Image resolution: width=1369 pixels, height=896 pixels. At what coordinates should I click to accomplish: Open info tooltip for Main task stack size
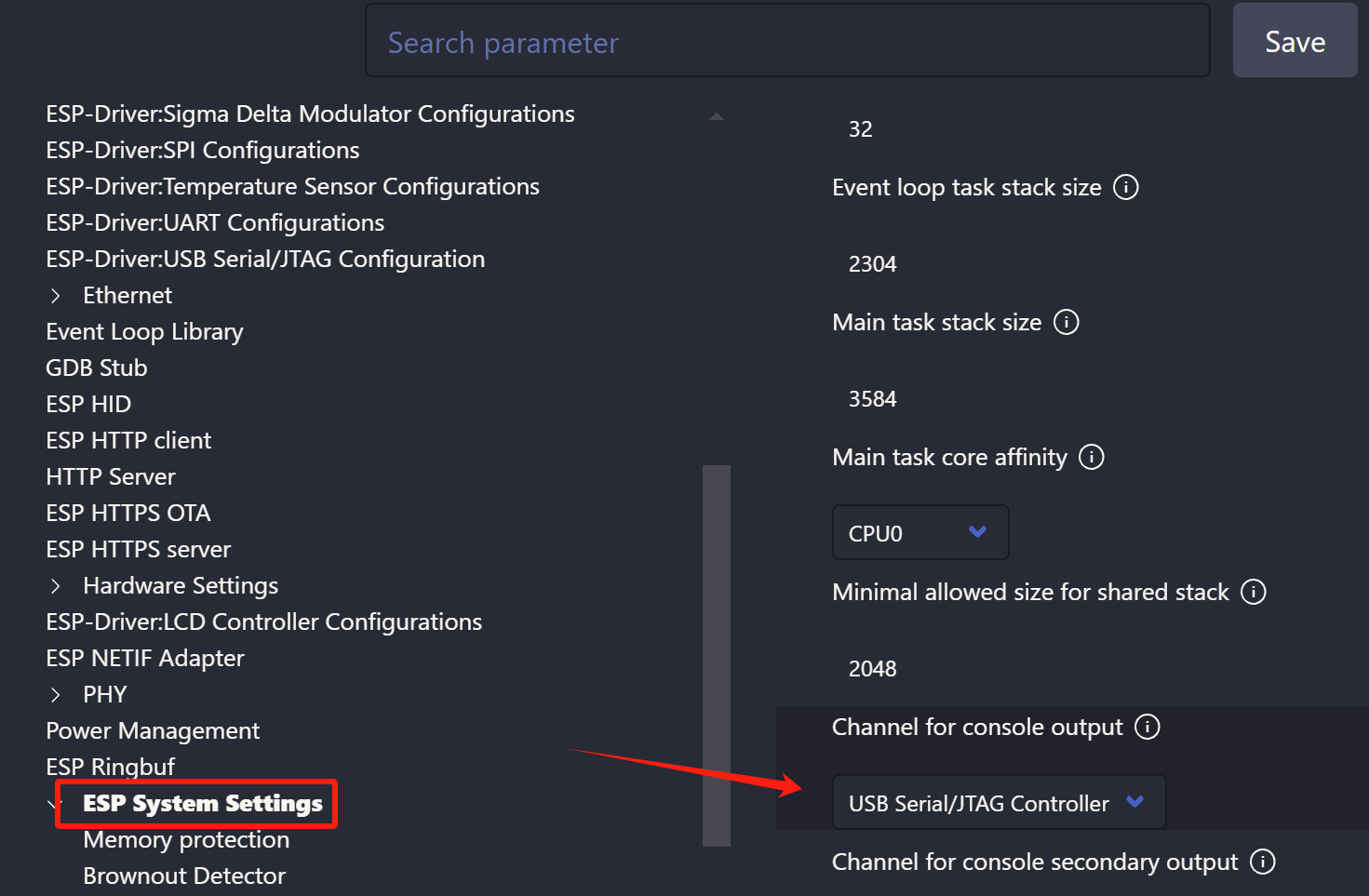(x=1067, y=321)
